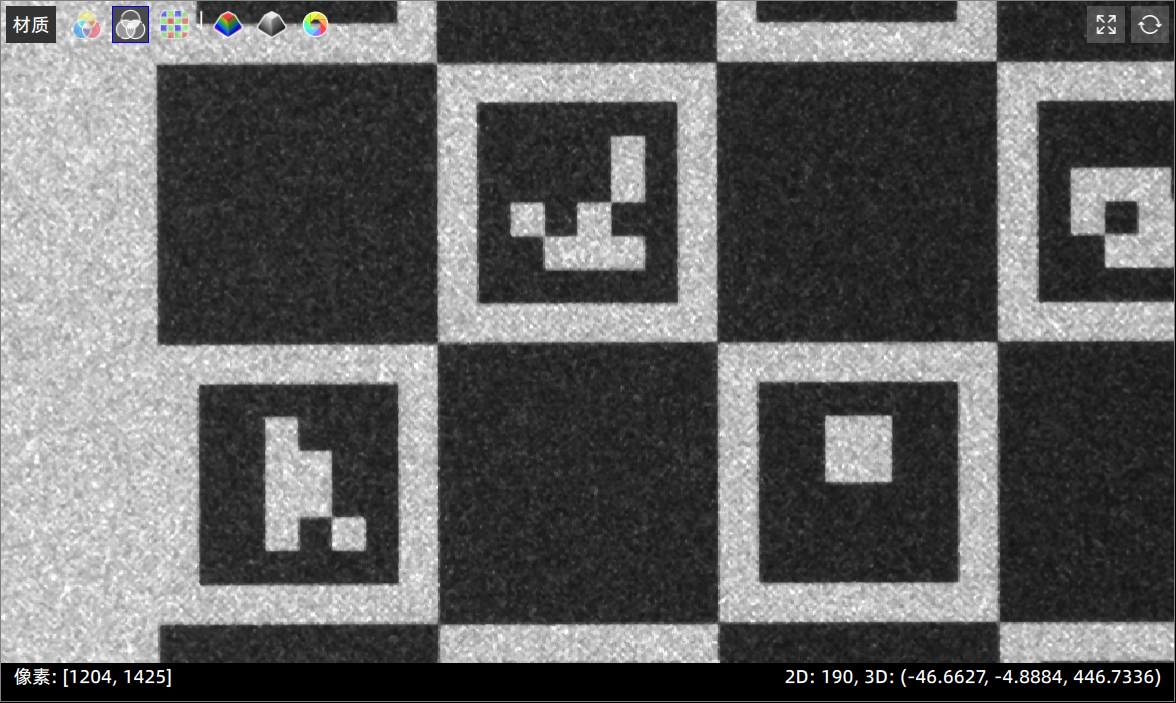Toggle the grayscale overlapping circles mode
Image resolution: width=1176 pixels, height=703 pixels.
(x=130, y=25)
